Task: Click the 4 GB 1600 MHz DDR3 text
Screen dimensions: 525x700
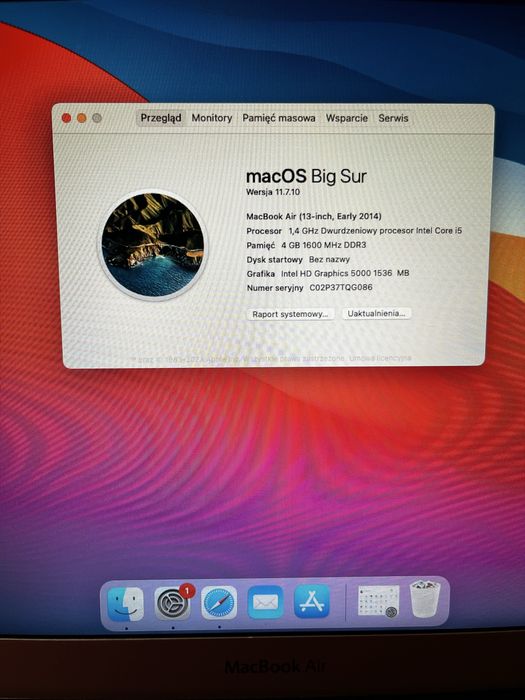Action: tap(323, 245)
